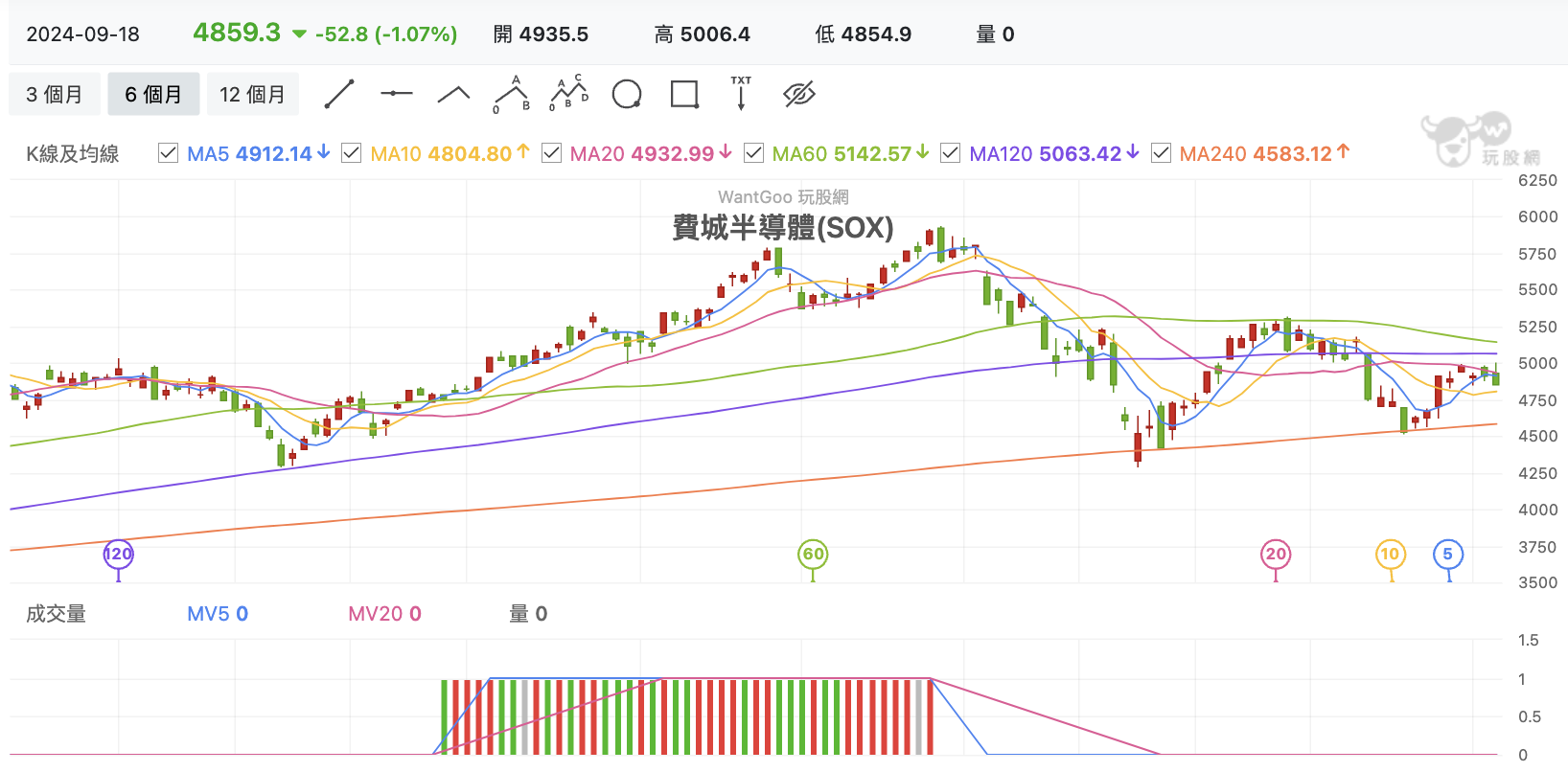Viewport: 1568px width, 772px height.
Task: Click the change -52.8 (-1.07%)
Action: click(386, 34)
